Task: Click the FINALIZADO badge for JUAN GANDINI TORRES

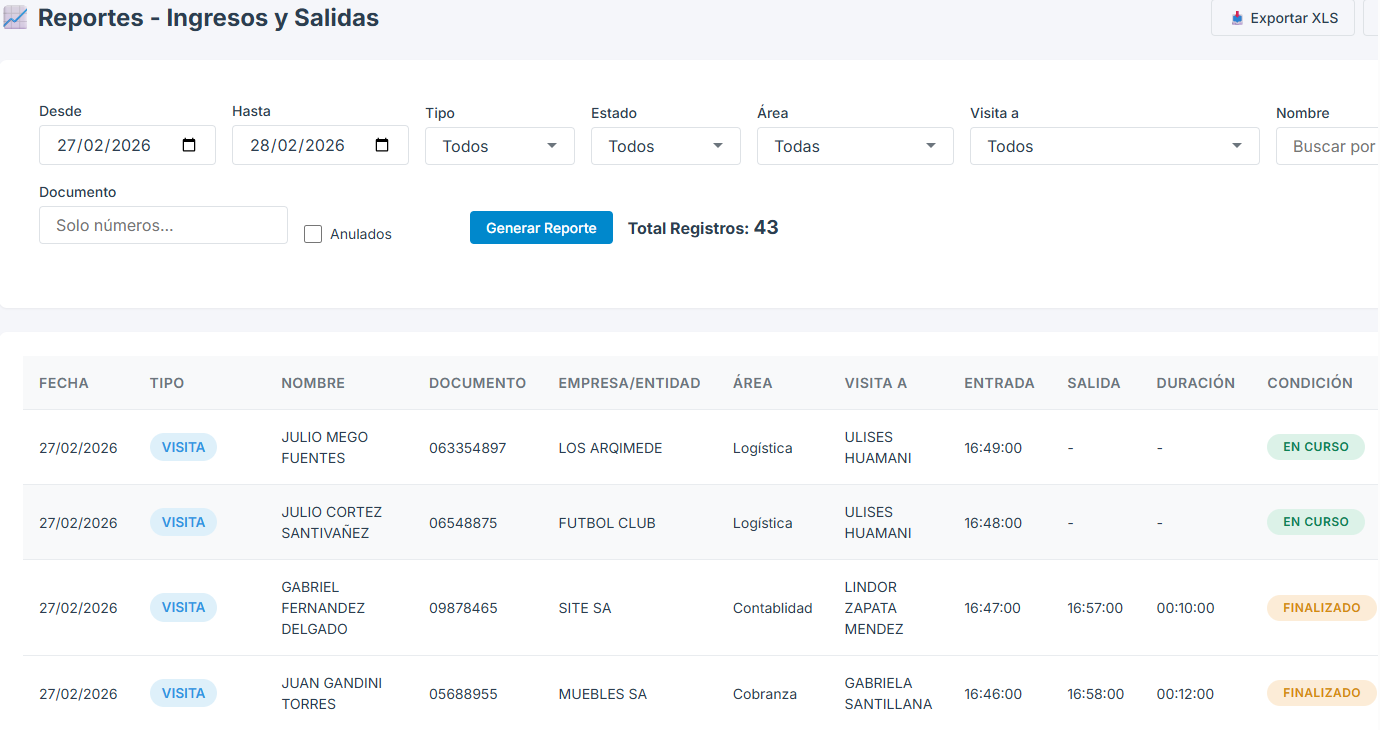Action: click(1321, 692)
